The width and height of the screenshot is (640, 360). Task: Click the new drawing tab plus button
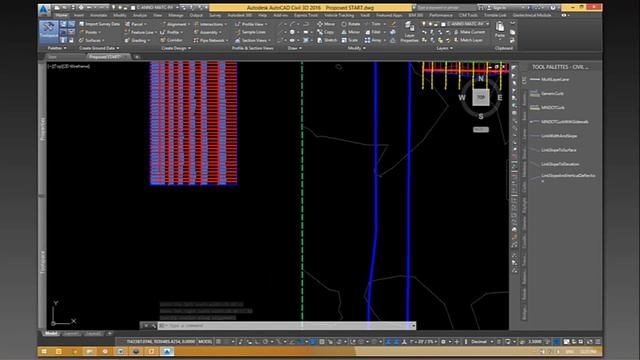tap(137, 57)
